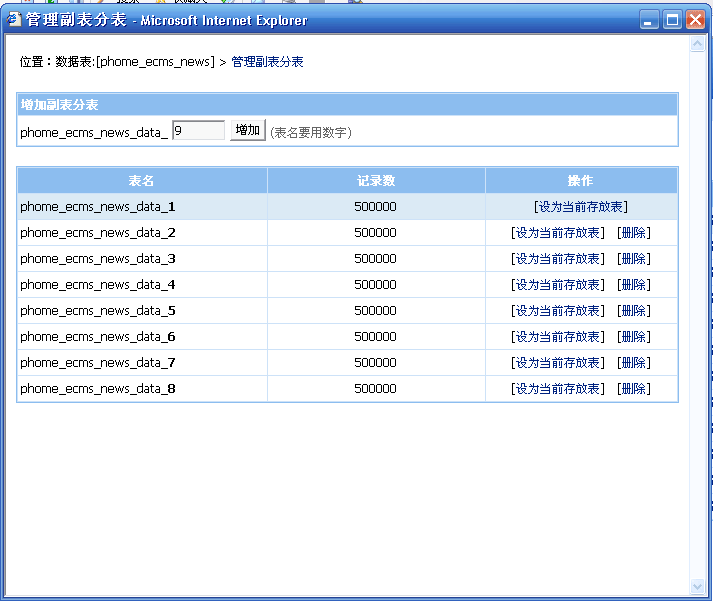Delete the phome_ecms_news_data_2 table
The height and width of the screenshot is (601, 713).
click(633, 233)
